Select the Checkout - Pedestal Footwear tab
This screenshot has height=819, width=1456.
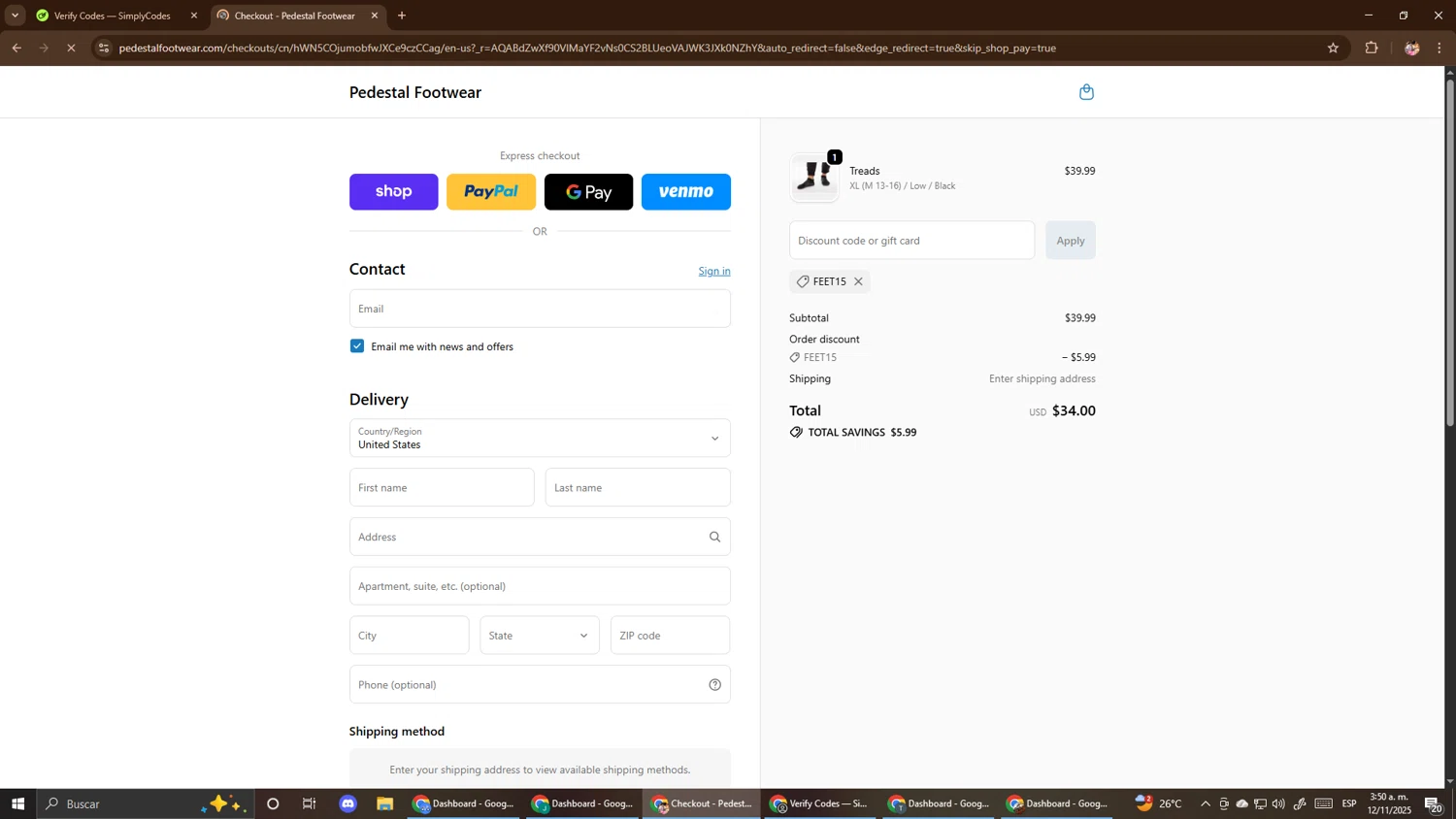[x=294, y=16]
